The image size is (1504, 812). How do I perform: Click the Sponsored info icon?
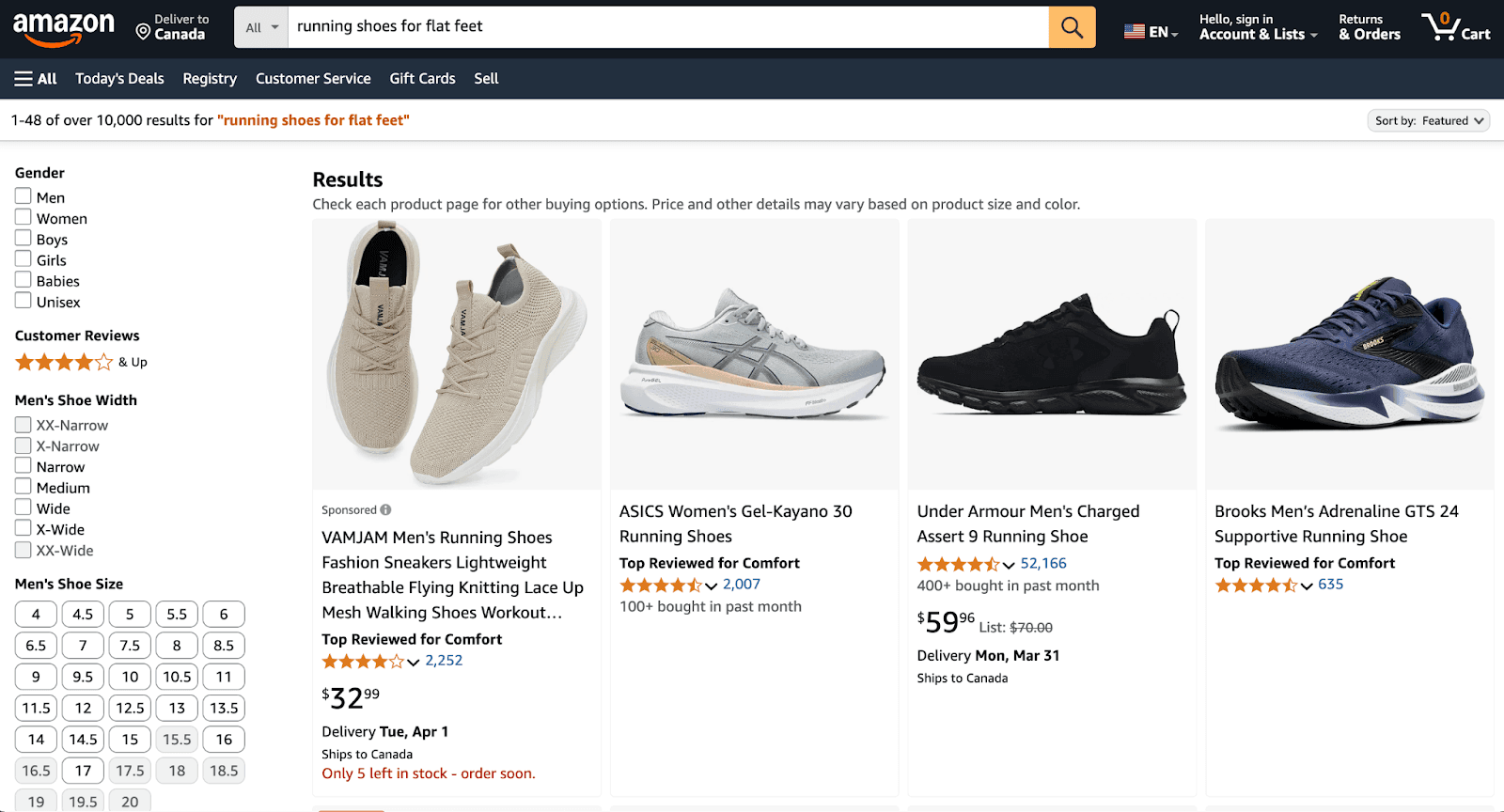coord(385,509)
